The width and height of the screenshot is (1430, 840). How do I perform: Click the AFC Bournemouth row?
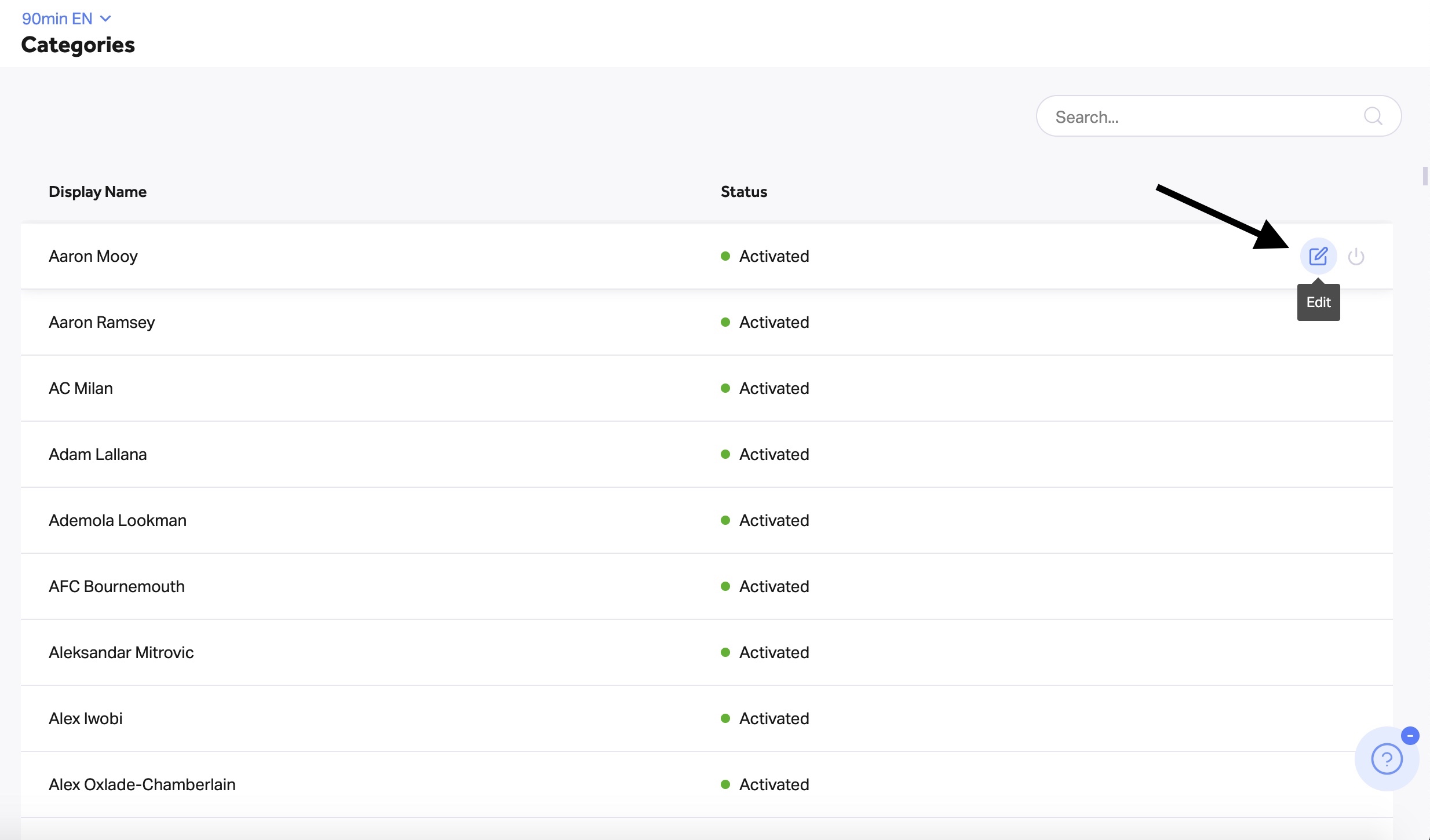706,586
